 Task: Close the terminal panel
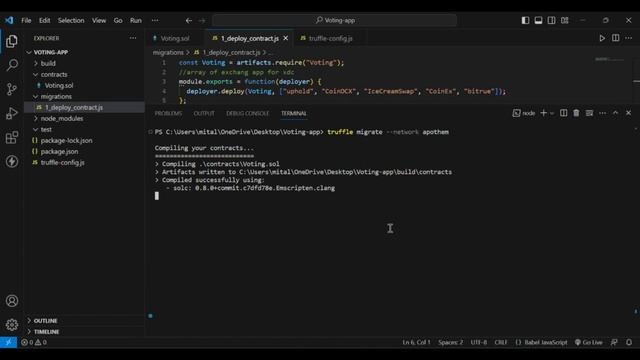pyautogui.click(x=629, y=113)
